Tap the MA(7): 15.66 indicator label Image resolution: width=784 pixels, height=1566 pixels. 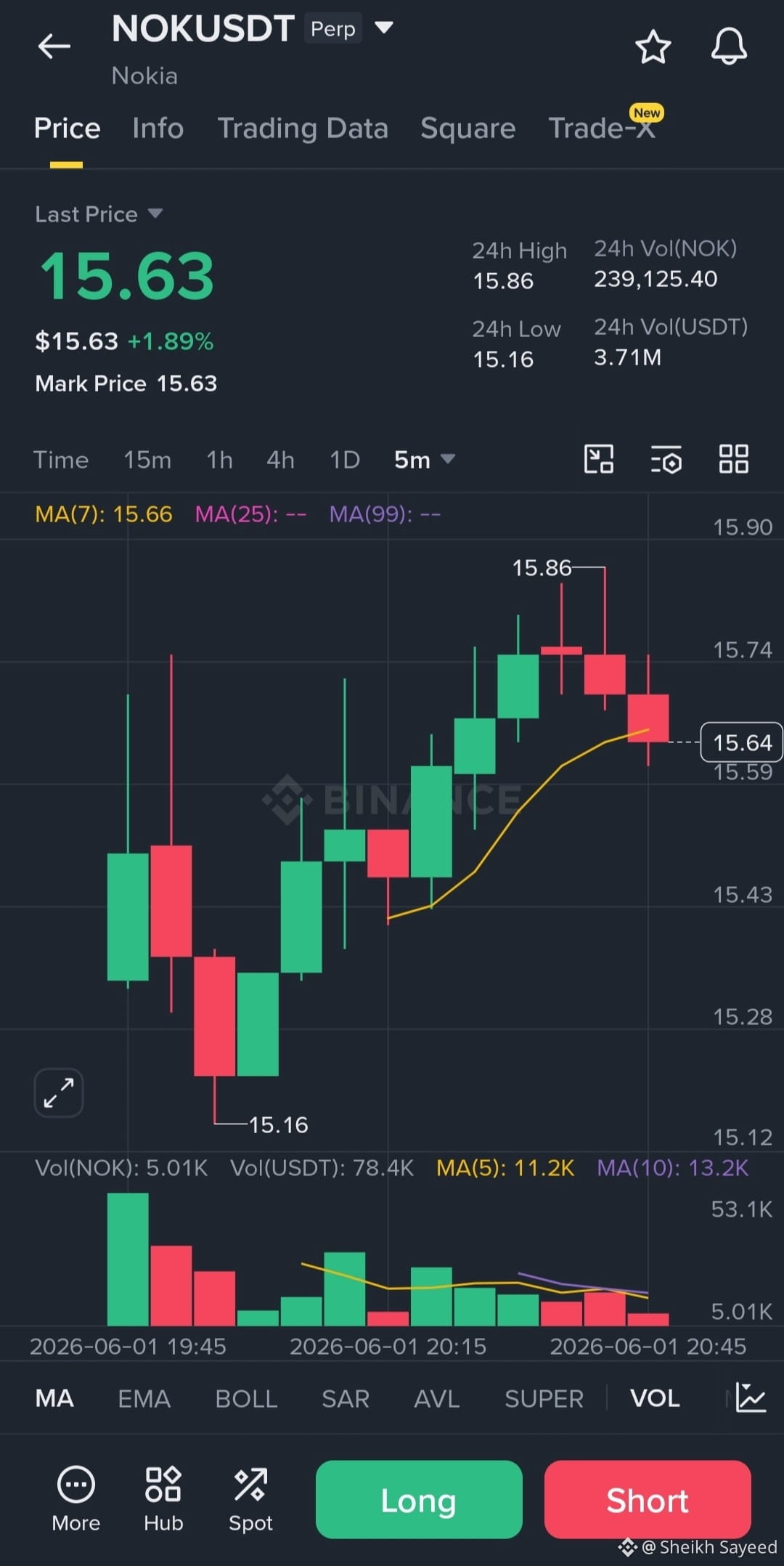[x=104, y=514]
